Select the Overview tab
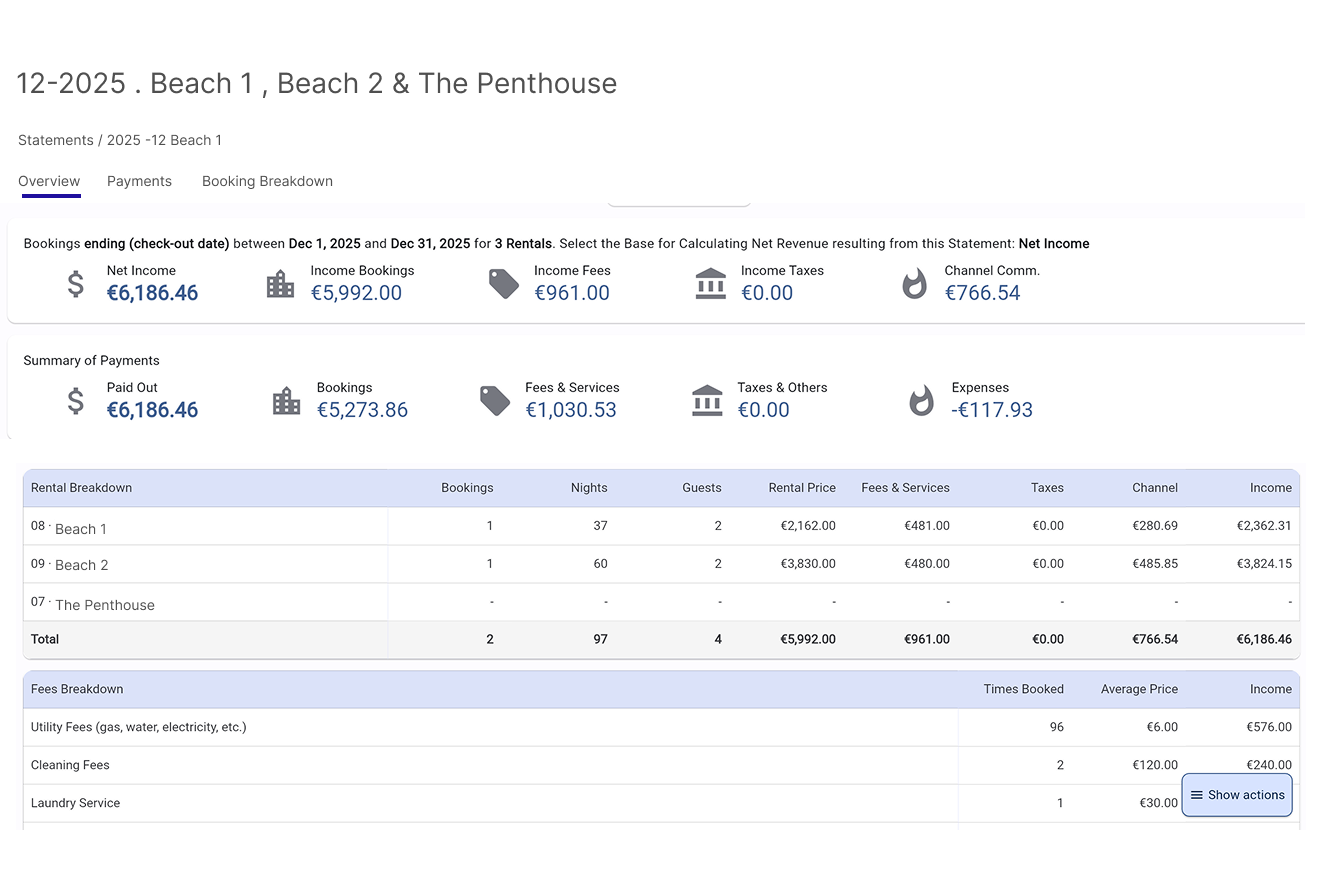Viewport: 1322px width, 896px height. click(49, 181)
